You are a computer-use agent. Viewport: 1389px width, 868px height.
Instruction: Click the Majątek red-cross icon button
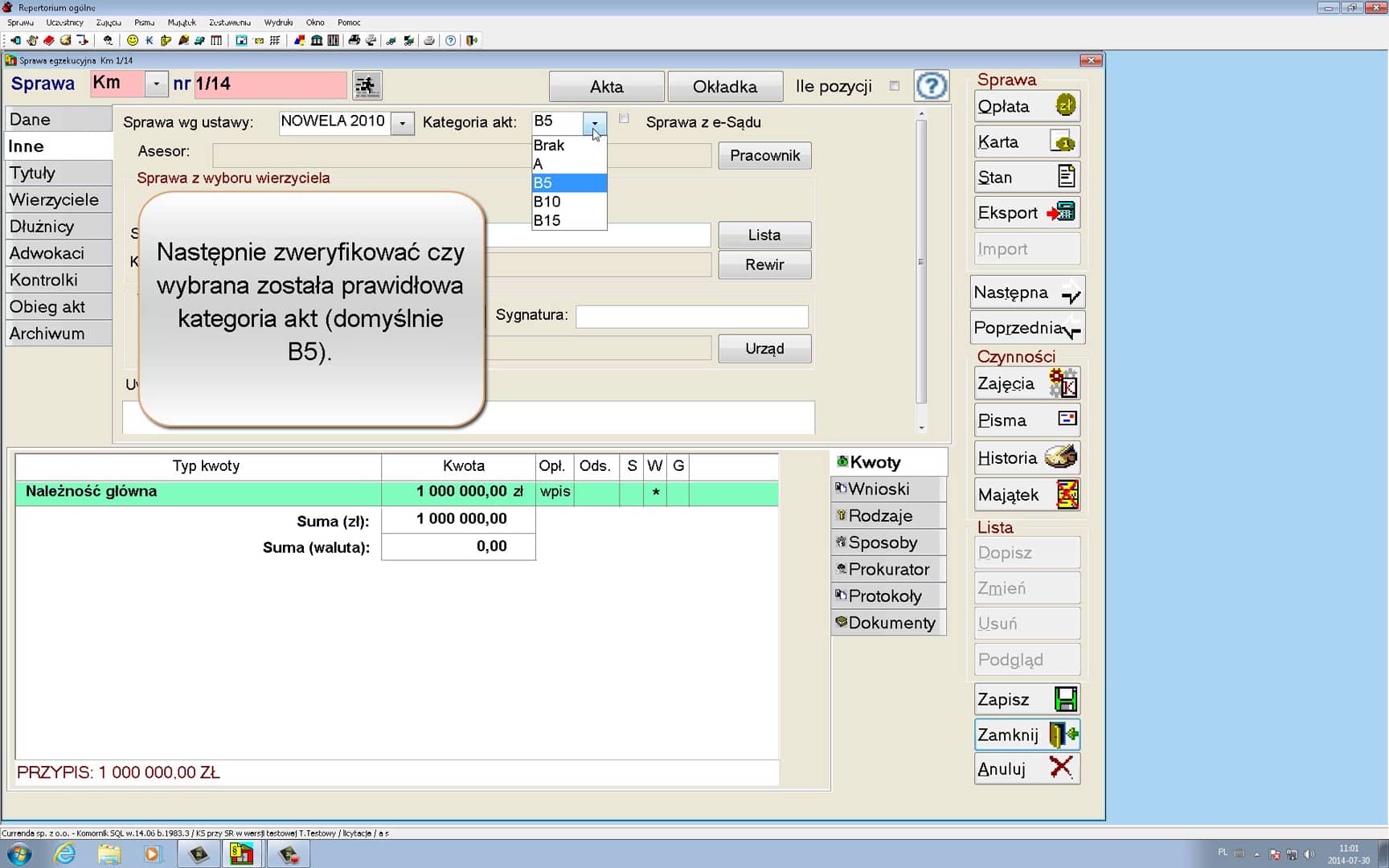[x=1026, y=494]
